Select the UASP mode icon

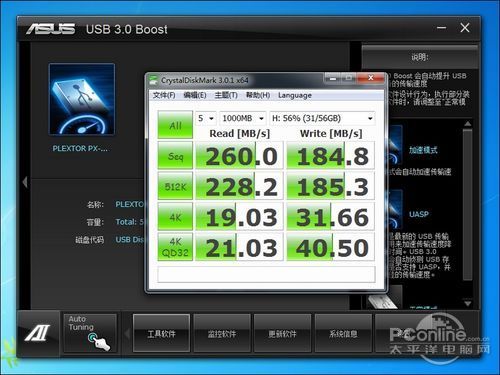click(x=395, y=209)
